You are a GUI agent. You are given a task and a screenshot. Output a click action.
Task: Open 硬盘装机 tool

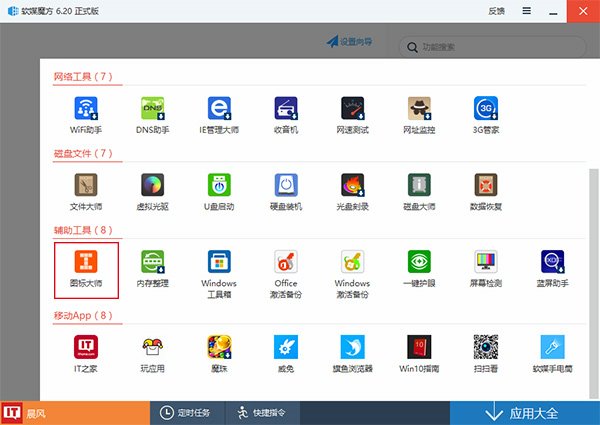[x=286, y=192]
